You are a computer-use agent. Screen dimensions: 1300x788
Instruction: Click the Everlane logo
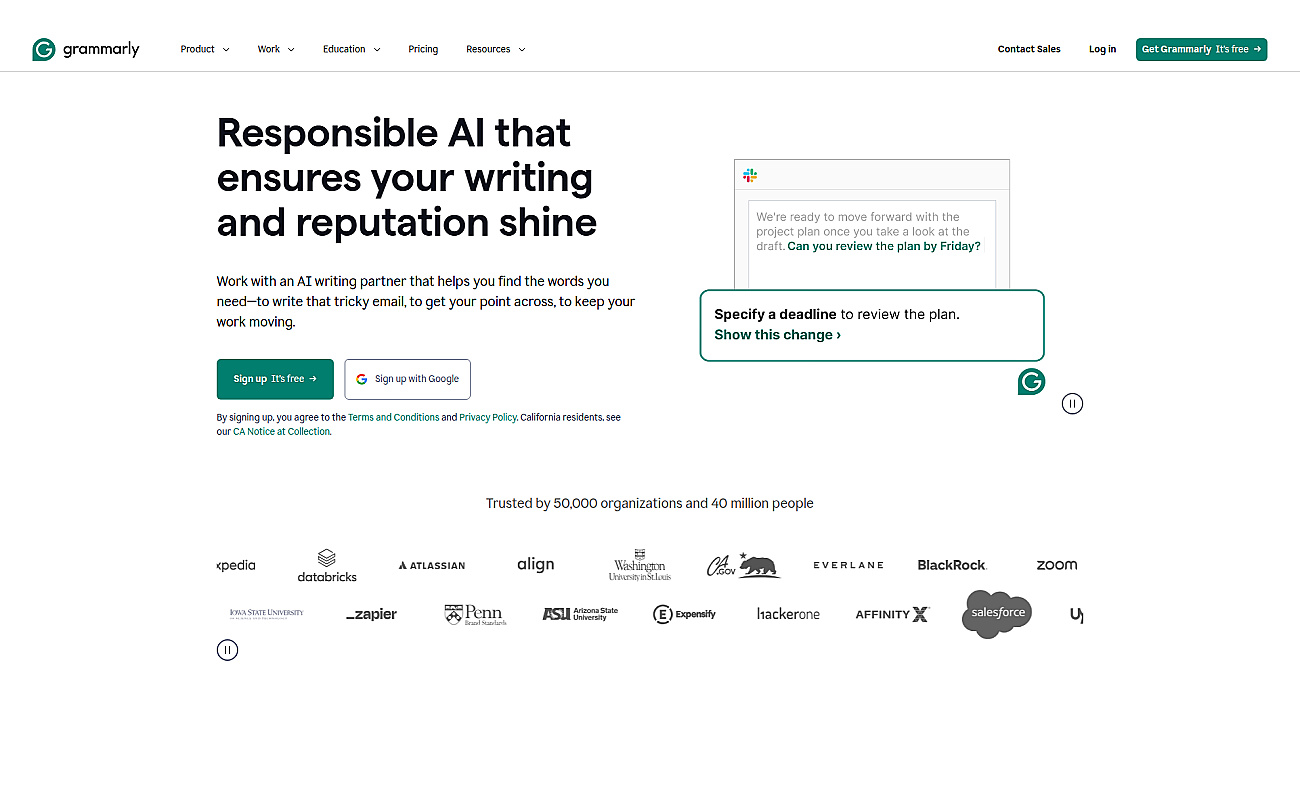[x=848, y=565]
